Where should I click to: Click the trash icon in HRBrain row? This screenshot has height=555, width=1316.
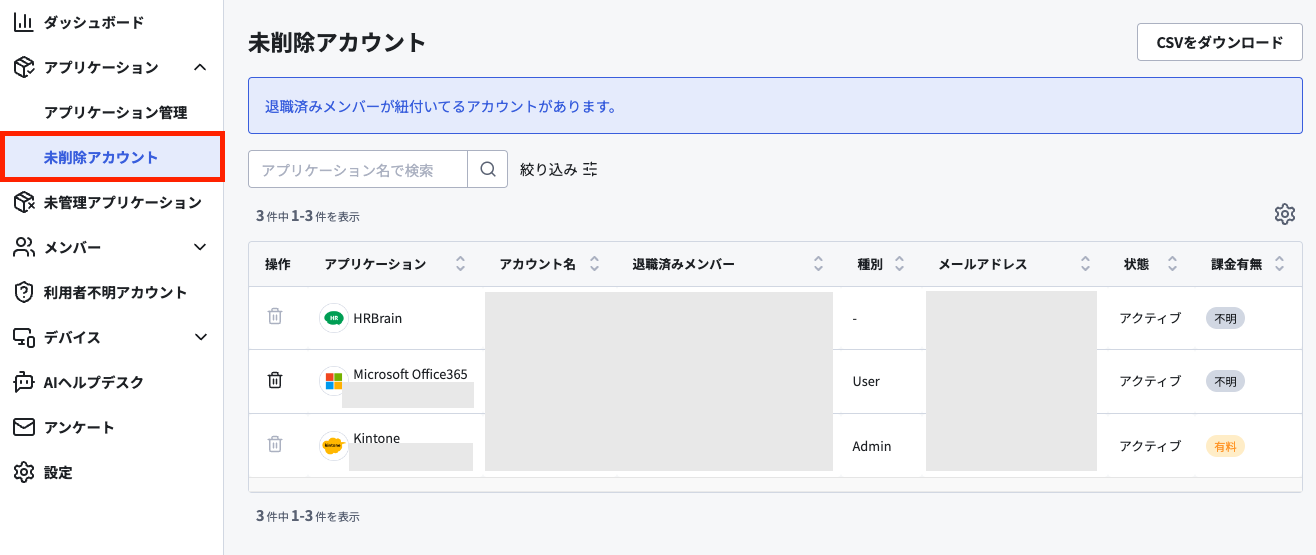[275, 316]
